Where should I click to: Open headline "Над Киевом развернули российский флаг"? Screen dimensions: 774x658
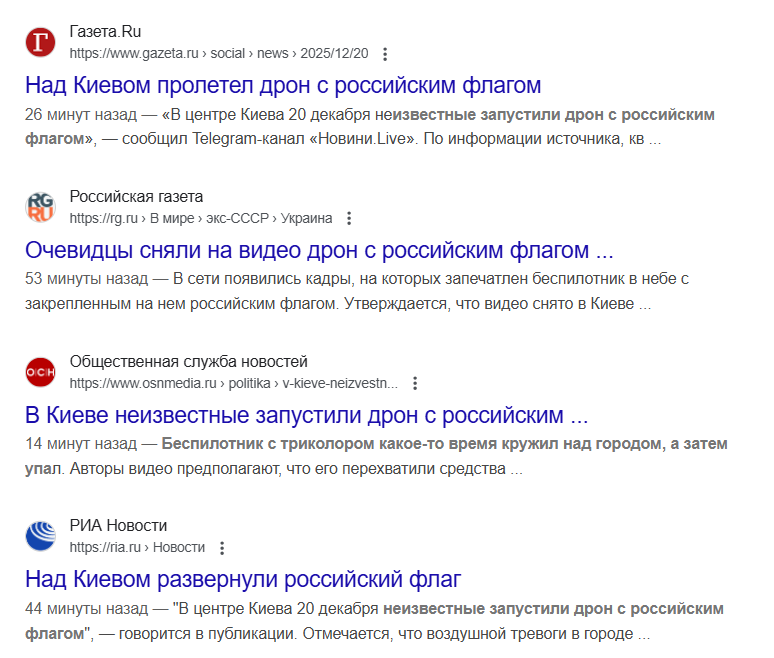[243, 579]
